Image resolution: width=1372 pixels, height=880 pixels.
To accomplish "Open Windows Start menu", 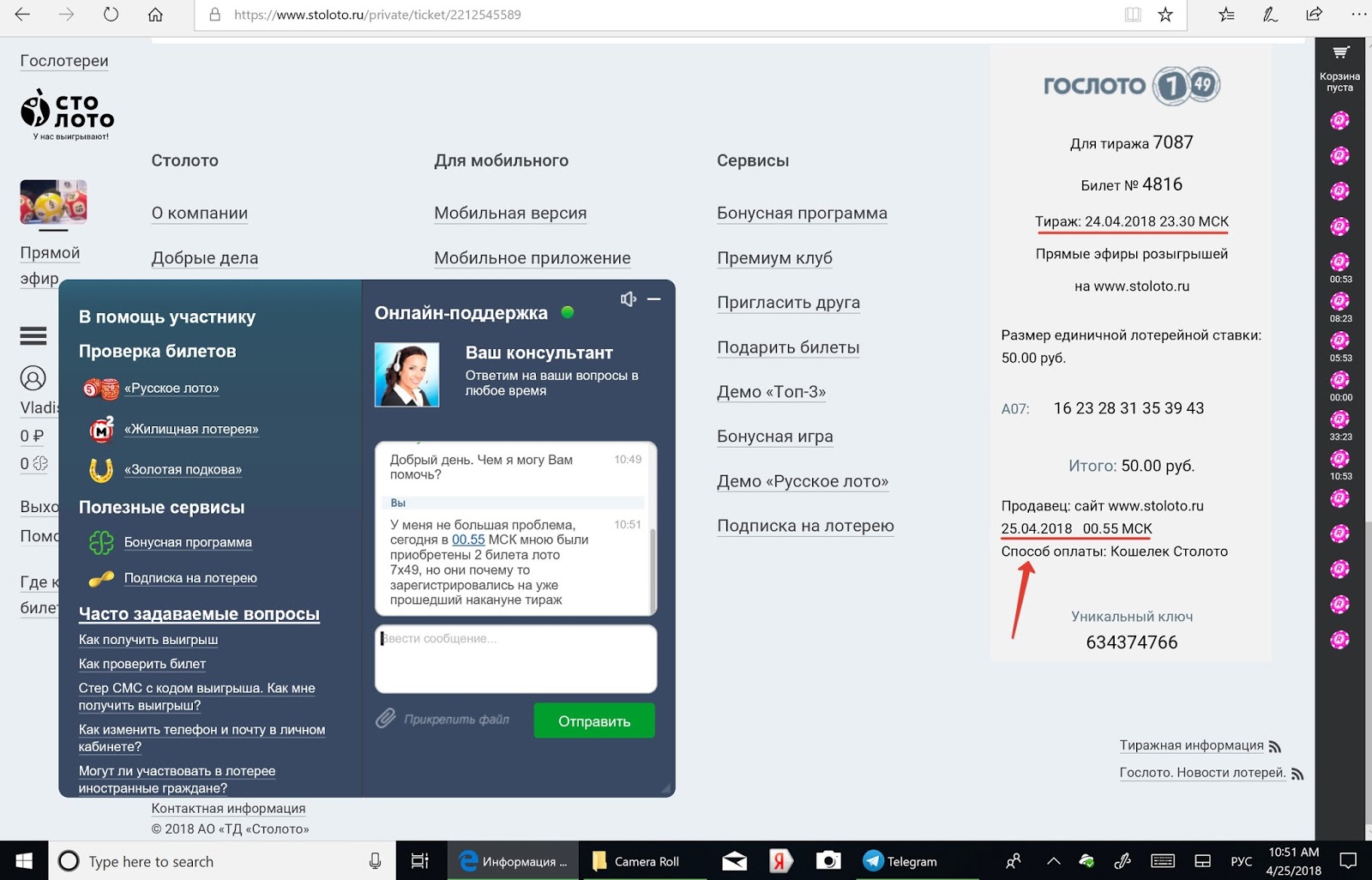I will pyautogui.click(x=24, y=861).
